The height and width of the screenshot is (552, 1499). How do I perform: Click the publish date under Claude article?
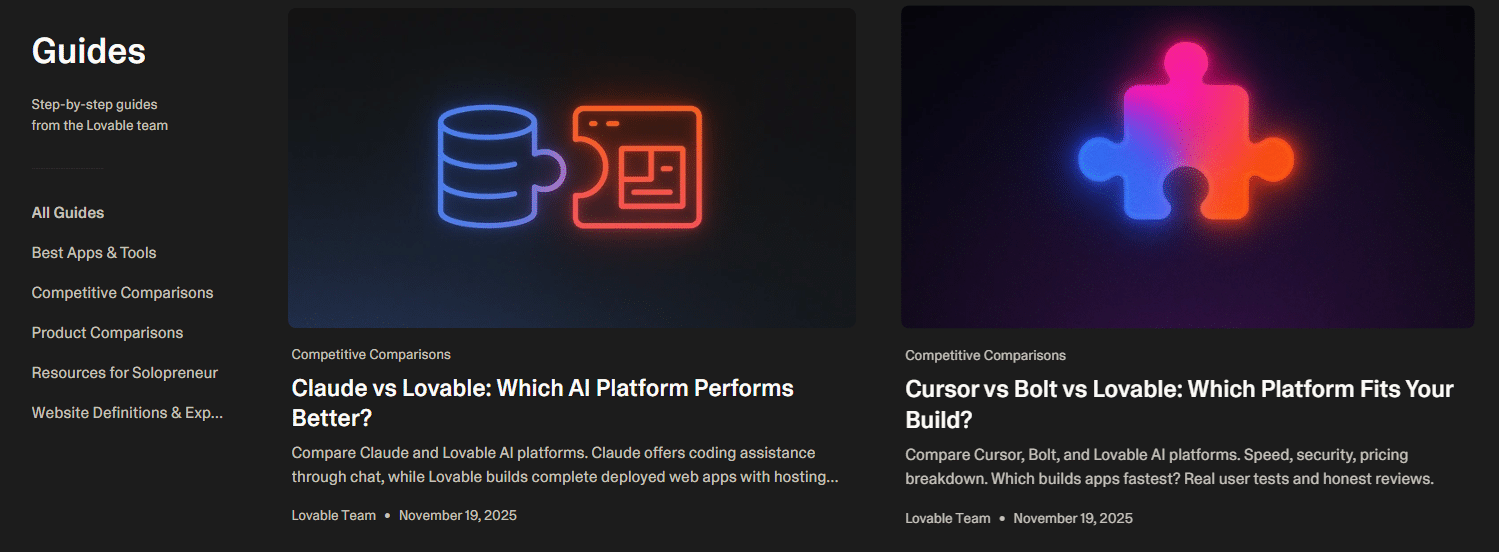click(x=457, y=516)
